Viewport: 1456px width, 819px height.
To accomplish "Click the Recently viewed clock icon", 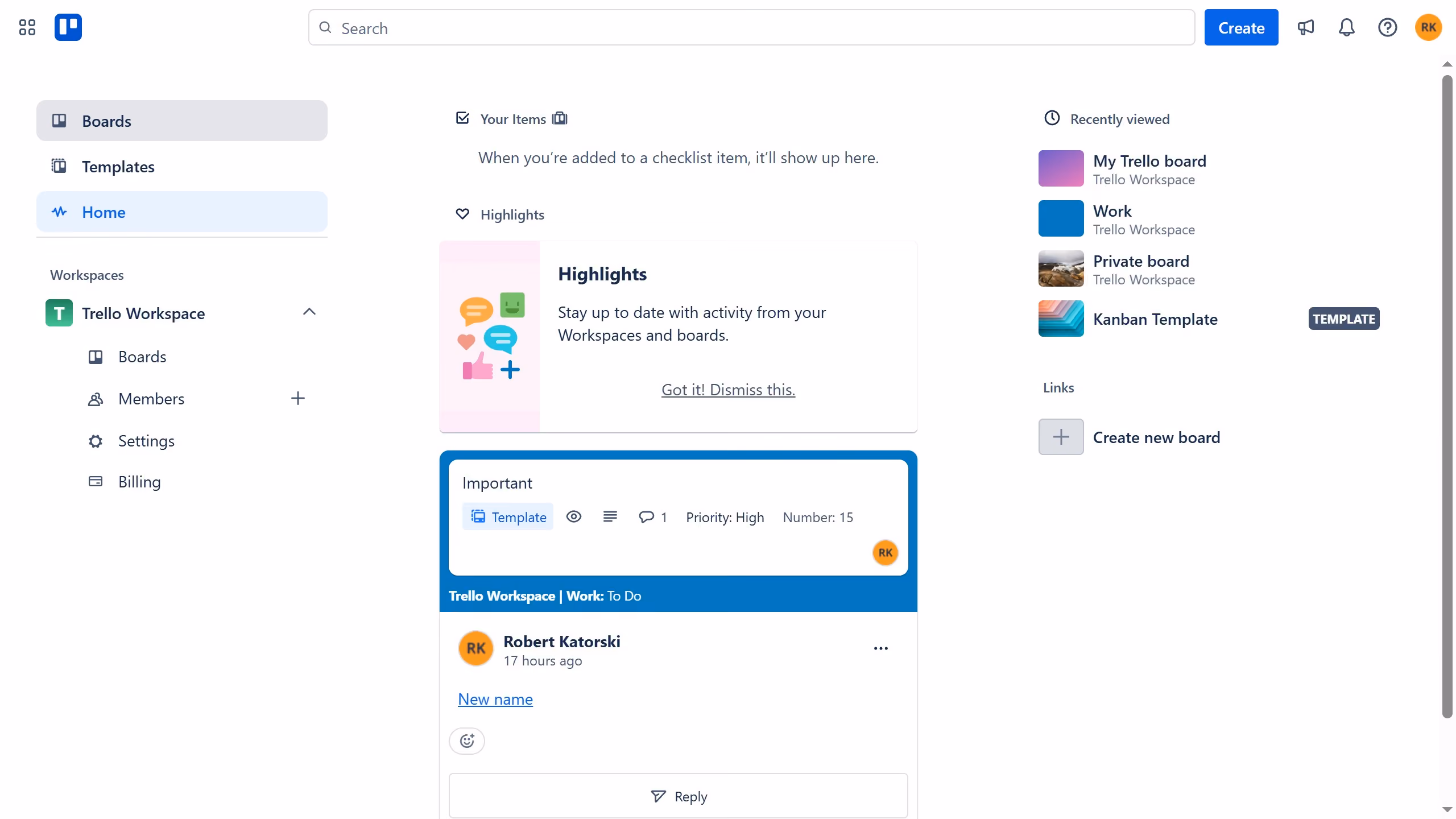I will coord(1052,118).
